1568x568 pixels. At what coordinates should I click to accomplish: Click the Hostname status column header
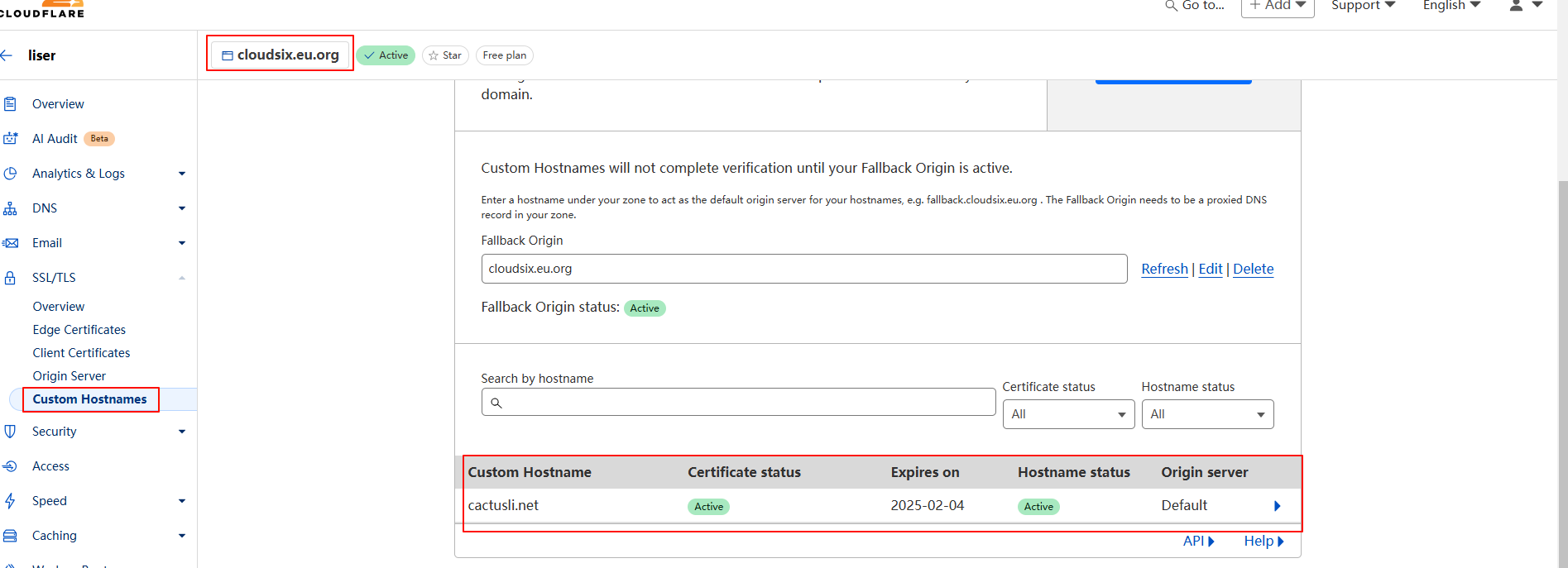1074,472
